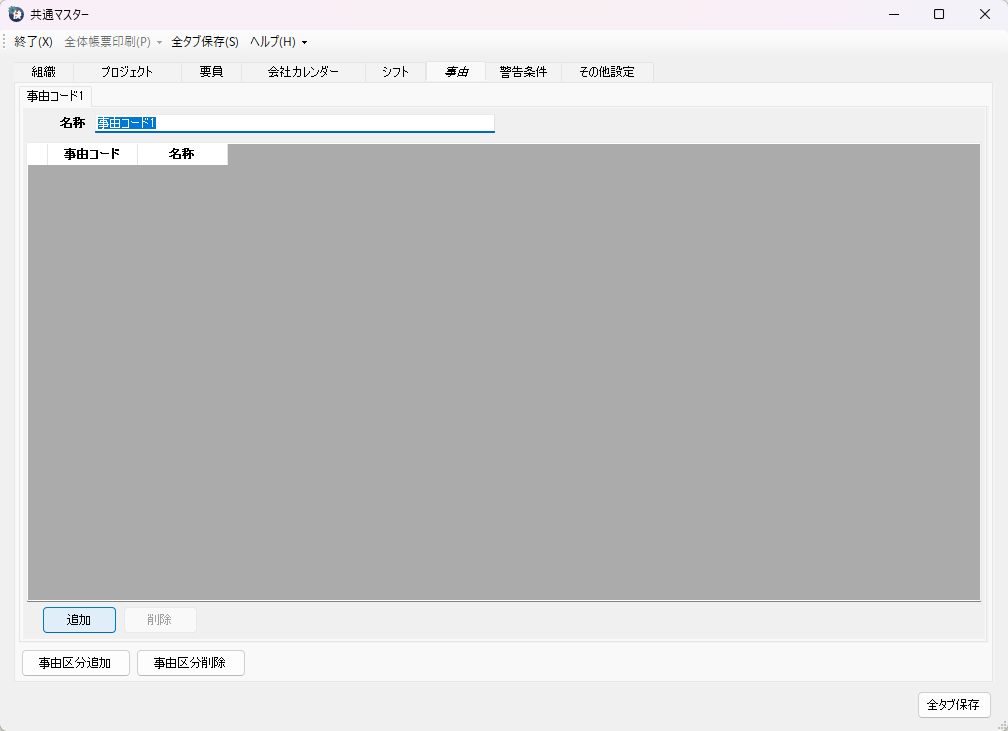Click the 名称 column header in grid
The height and width of the screenshot is (731, 1008).
182,154
